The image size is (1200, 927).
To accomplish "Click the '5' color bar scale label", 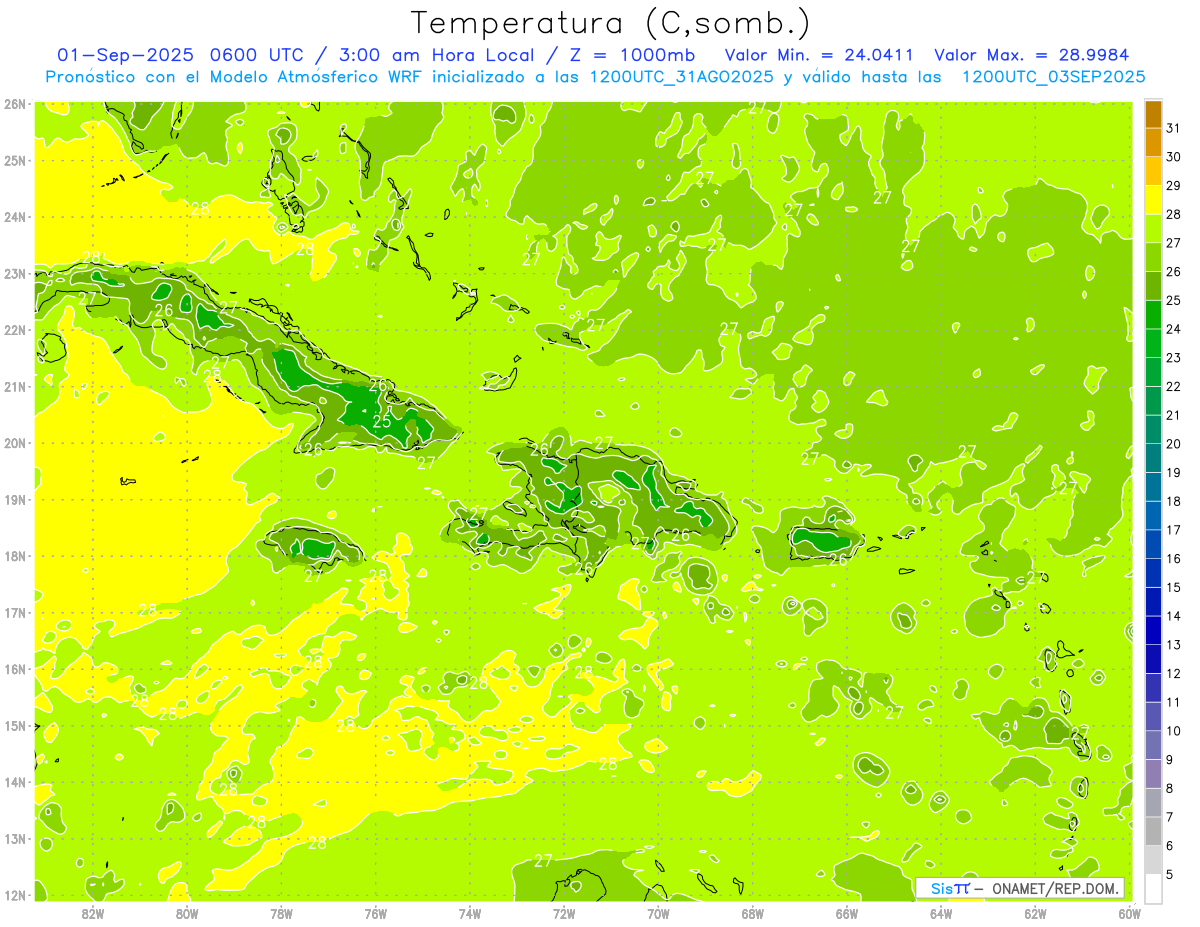I will pyautogui.click(x=1171, y=874).
